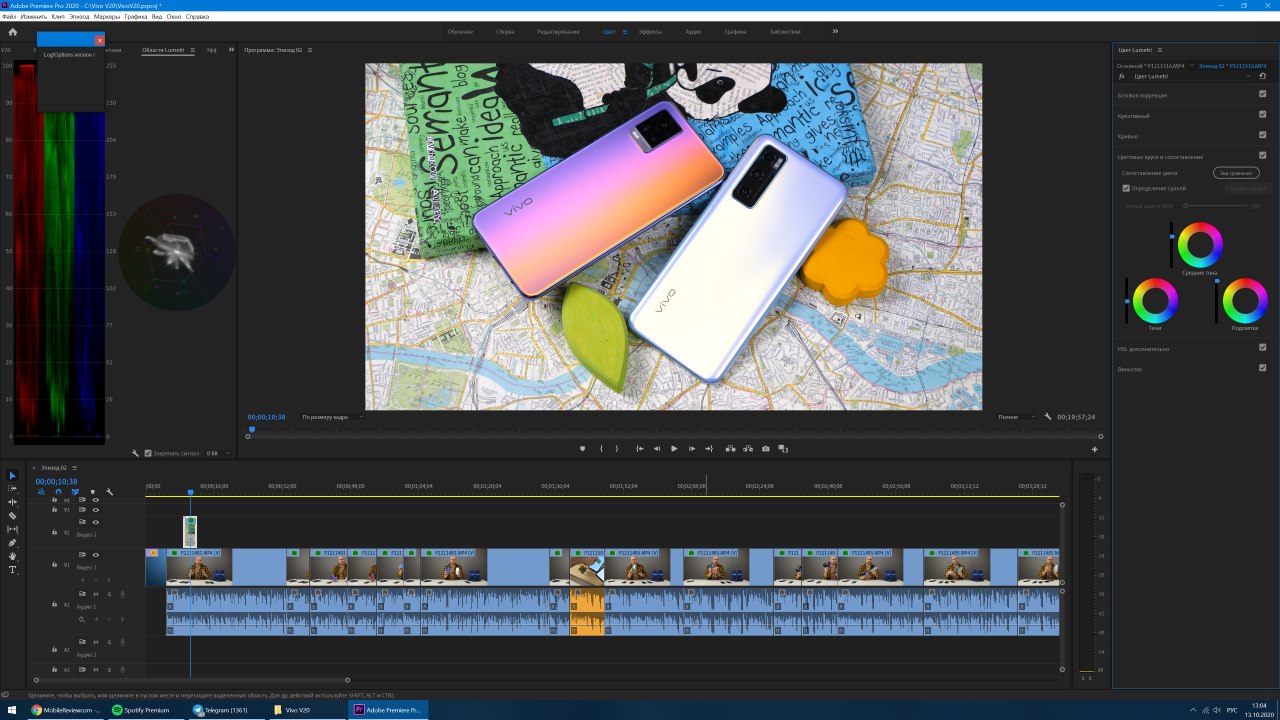Open workspace tabs overflow chevron
Screen dimensions: 1280x720
coord(835,31)
